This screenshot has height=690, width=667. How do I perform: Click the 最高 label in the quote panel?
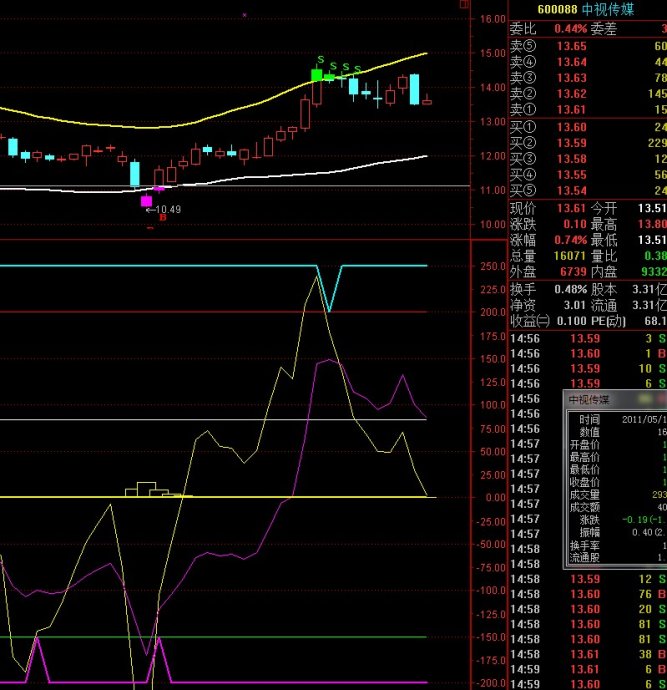604,224
